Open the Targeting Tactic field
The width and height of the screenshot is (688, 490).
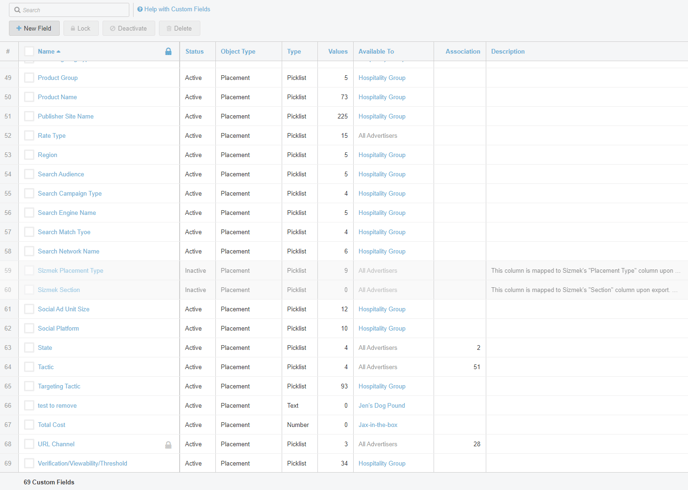click(x=59, y=386)
